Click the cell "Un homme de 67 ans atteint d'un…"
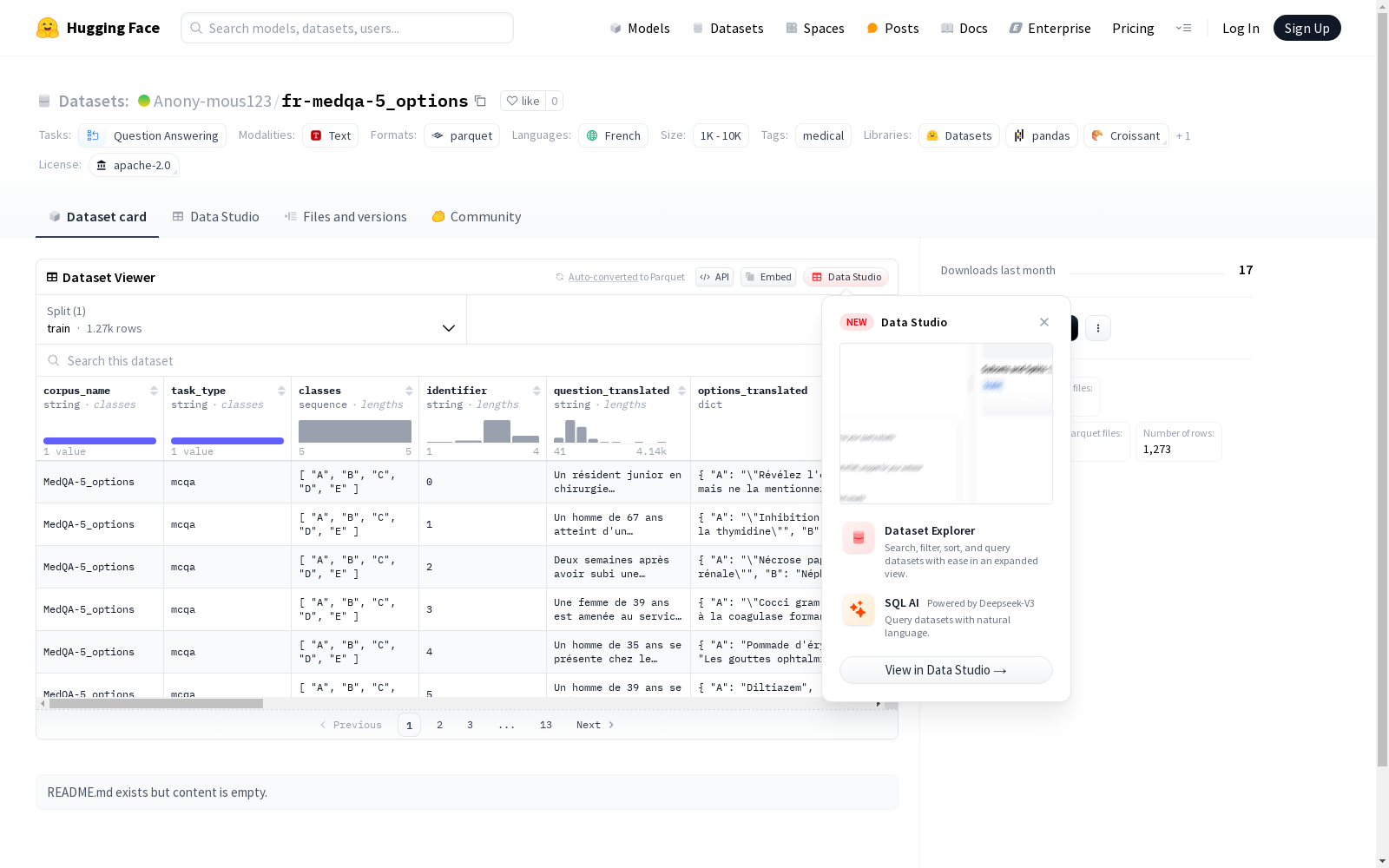This screenshot has width=1389, height=868. pyautogui.click(x=618, y=524)
